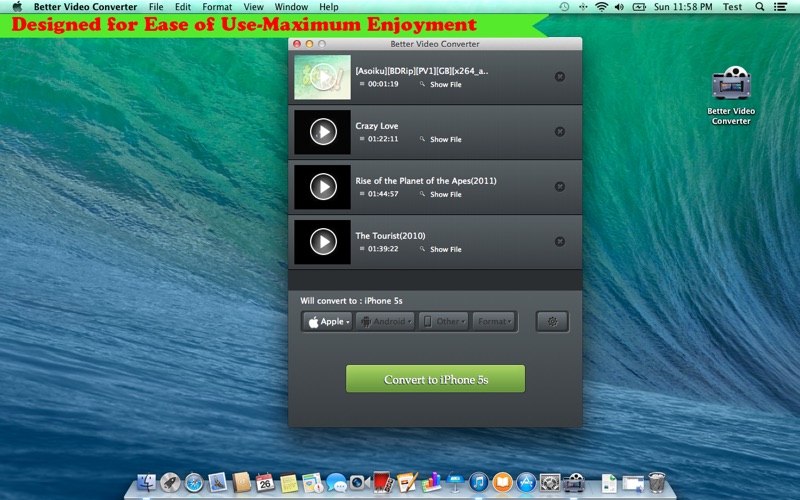Image resolution: width=800 pixels, height=500 pixels.
Task: Open App Store in the dock
Action: [x=526, y=482]
